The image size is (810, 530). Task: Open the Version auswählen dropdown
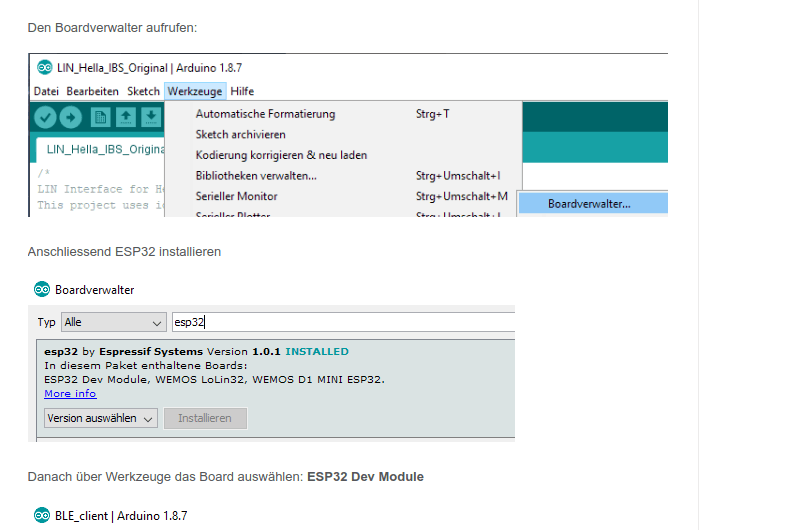(101, 418)
